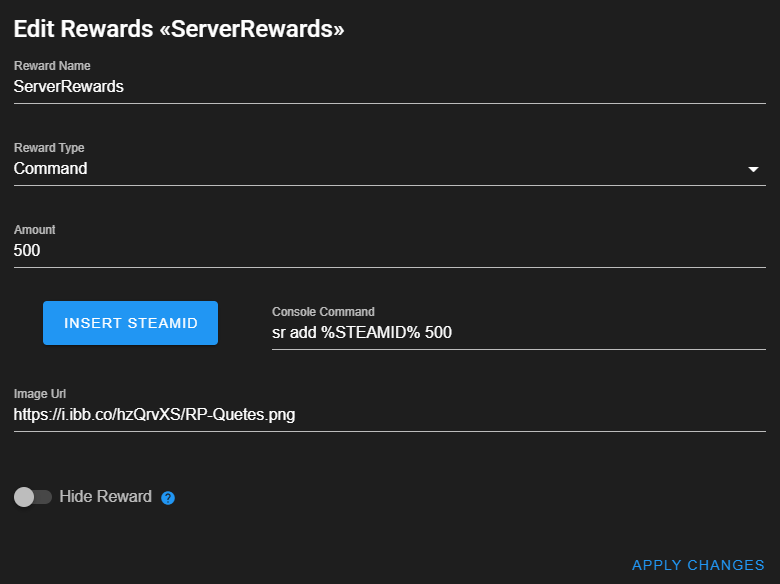Click the INSERT STEAMID button
Image resolution: width=780 pixels, height=584 pixels.
[x=130, y=323]
